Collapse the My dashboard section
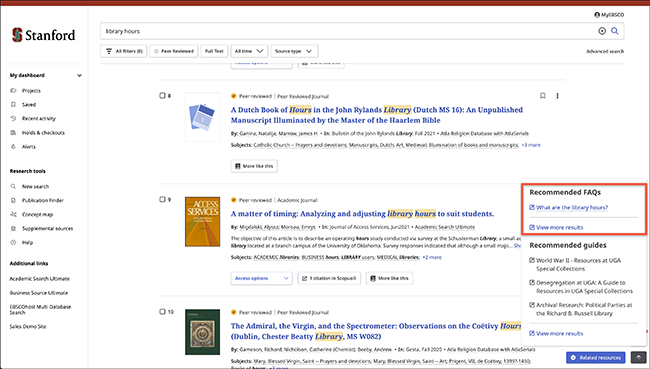 (79, 75)
